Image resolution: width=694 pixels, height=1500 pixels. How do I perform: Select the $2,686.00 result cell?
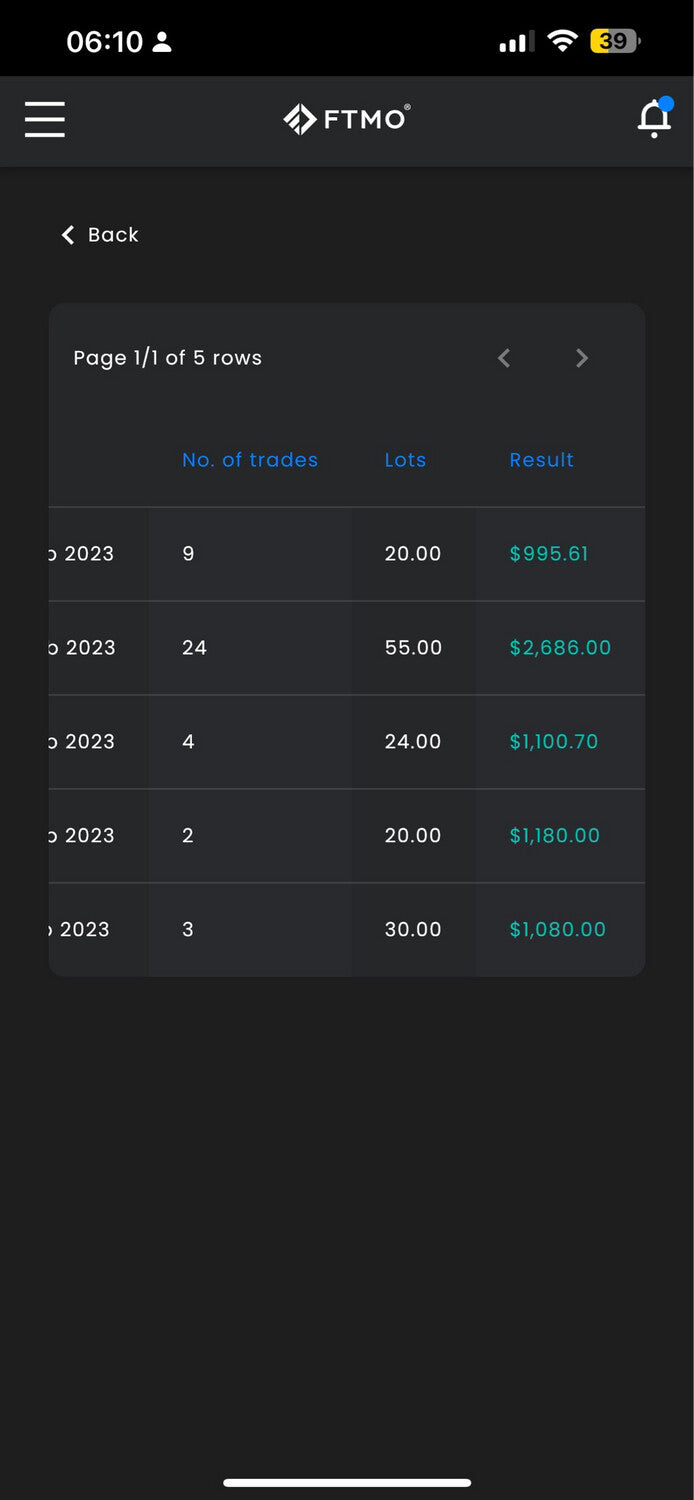click(x=560, y=648)
